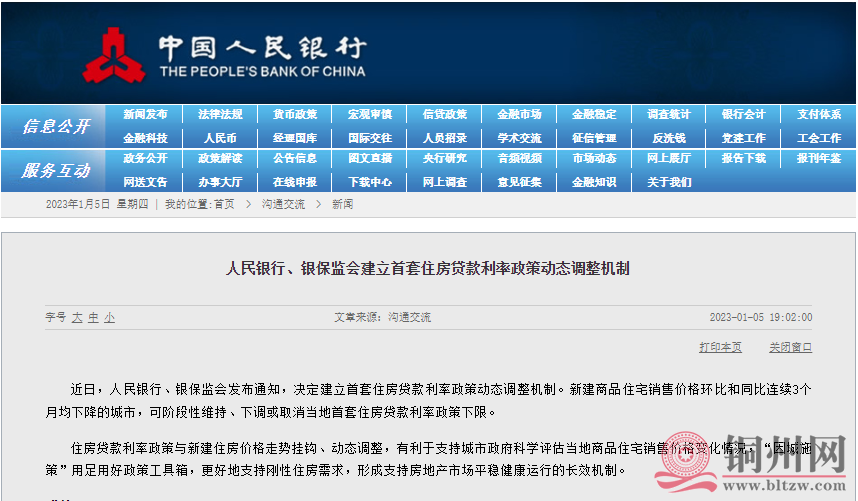Open the 下载中心 link

pos(370,182)
